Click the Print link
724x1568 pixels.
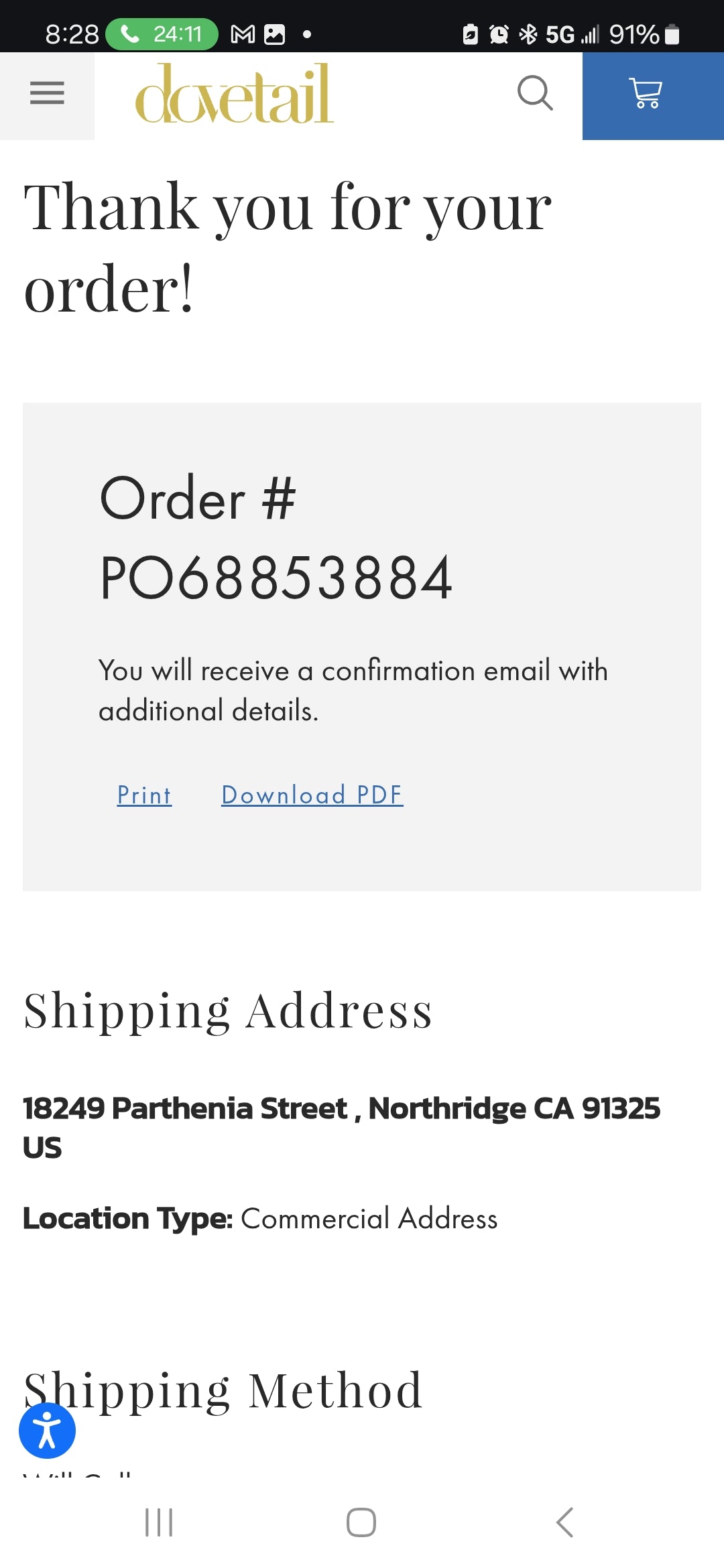[x=144, y=795]
